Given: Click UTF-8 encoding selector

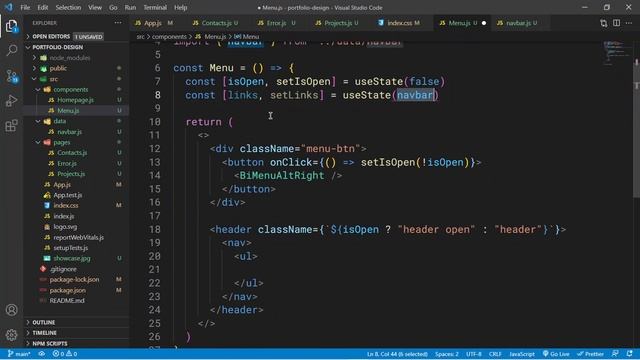Looking at the screenshot, I should point(474,354).
